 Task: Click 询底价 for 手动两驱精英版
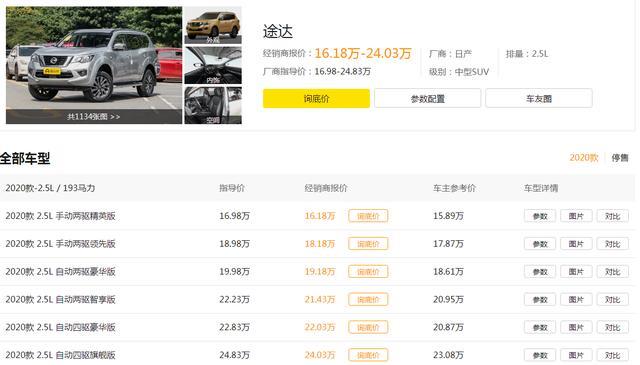pyautogui.click(x=368, y=216)
